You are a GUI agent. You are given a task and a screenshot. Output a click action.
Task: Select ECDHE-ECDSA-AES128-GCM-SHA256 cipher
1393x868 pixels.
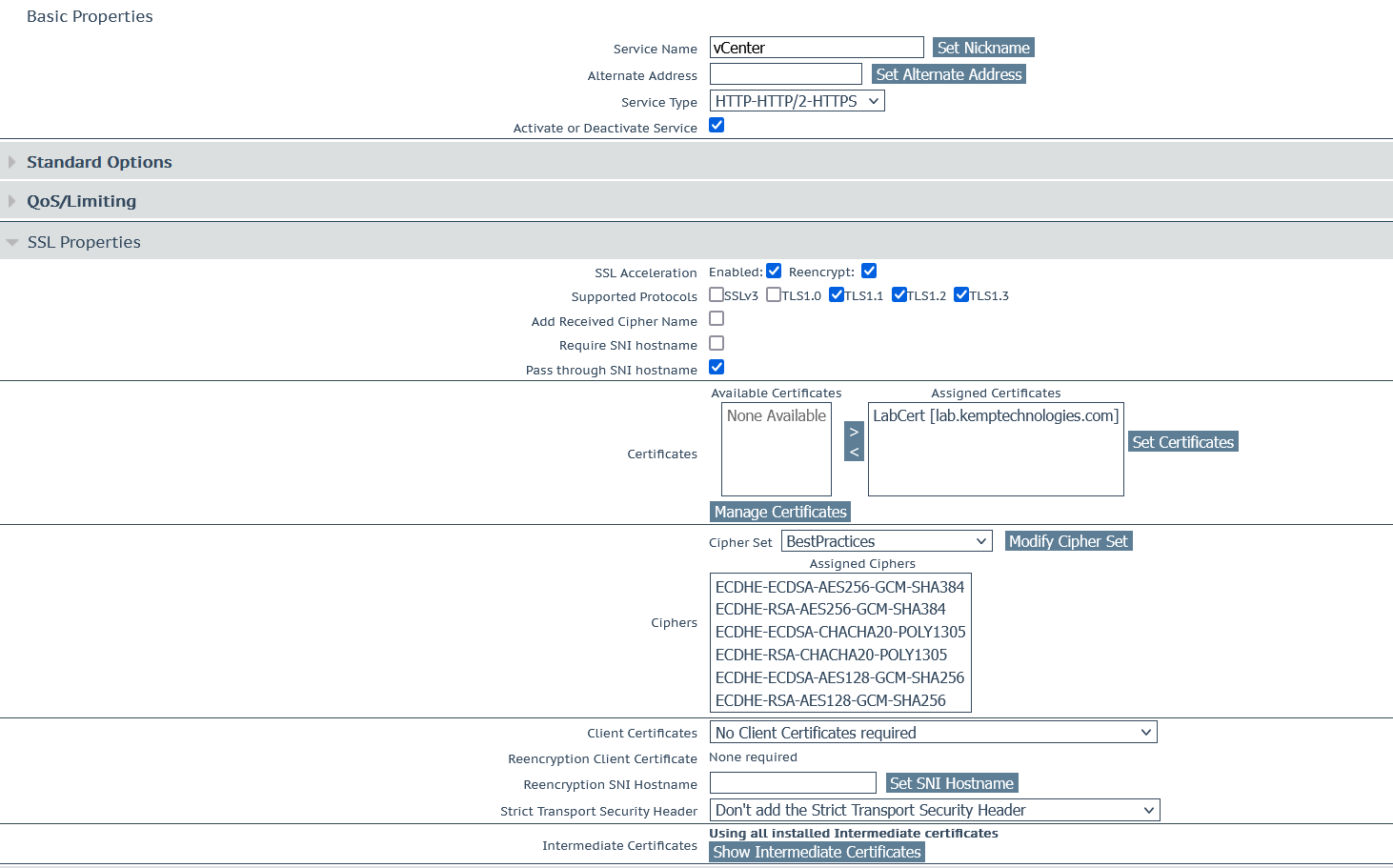pos(839,678)
